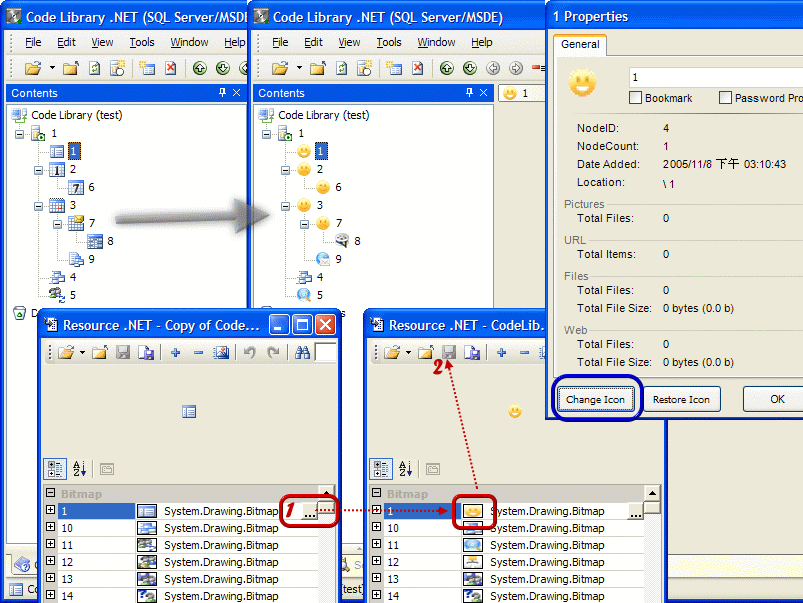803x603 pixels.
Task: Expand row 10 in Resource .NET - Copy of Code grid
Action: (x=50, y=527)
